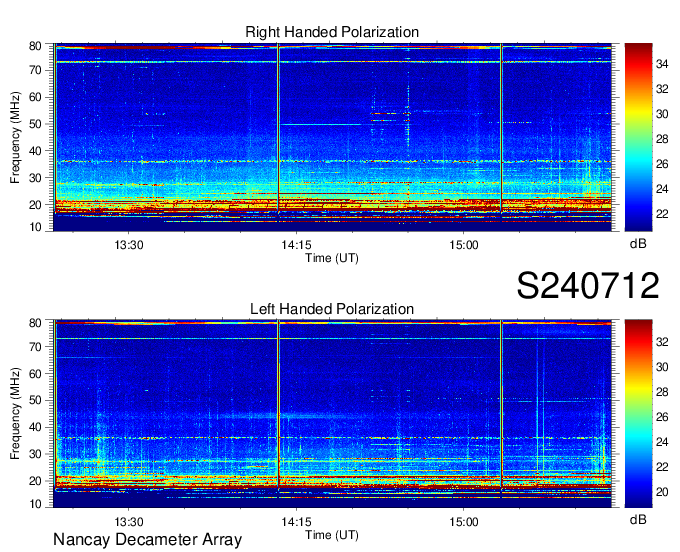
Task: Click Time (UT) label under Left Handed plot
Action: tap(332, 535)
